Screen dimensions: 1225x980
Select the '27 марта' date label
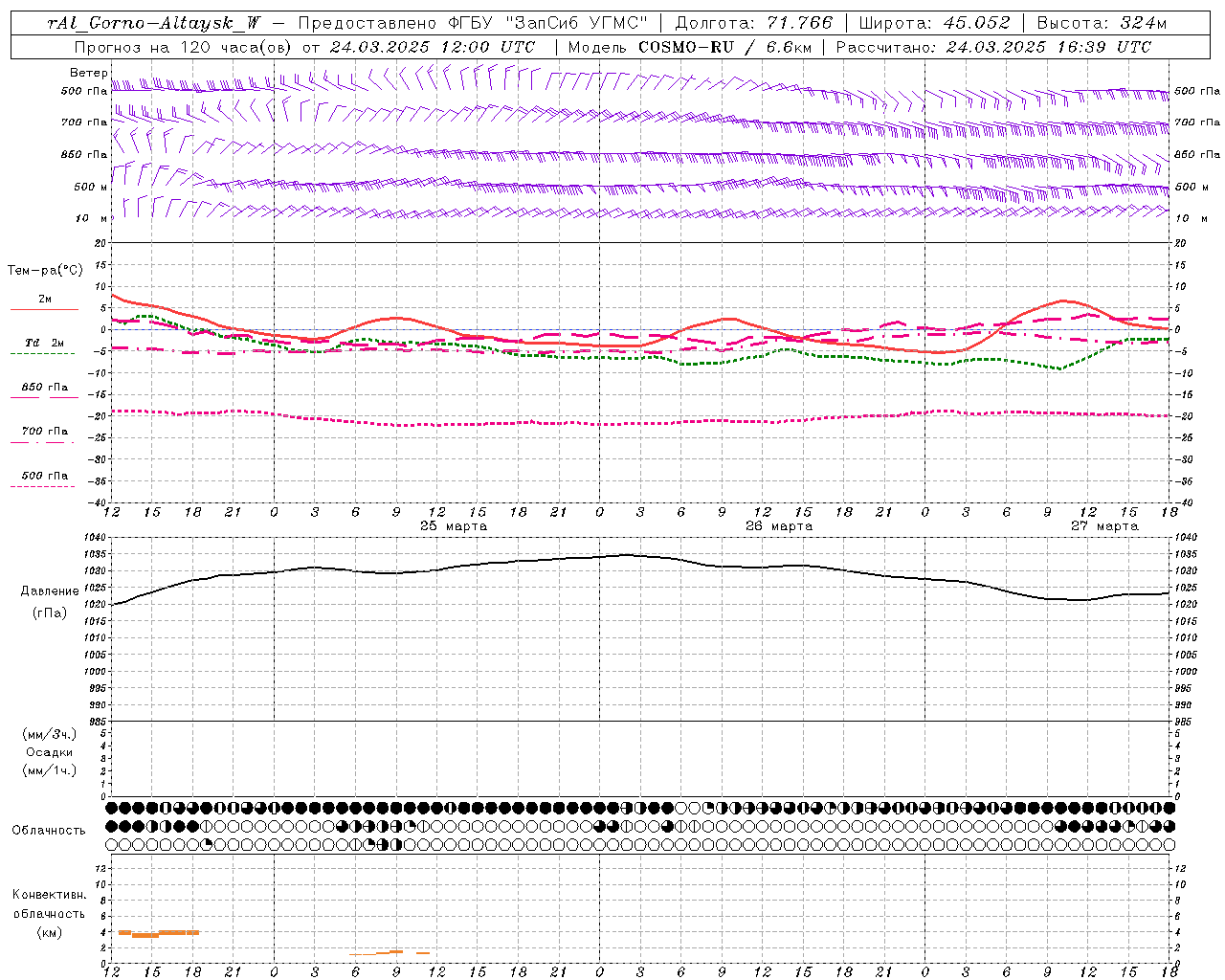point(1104,526)
